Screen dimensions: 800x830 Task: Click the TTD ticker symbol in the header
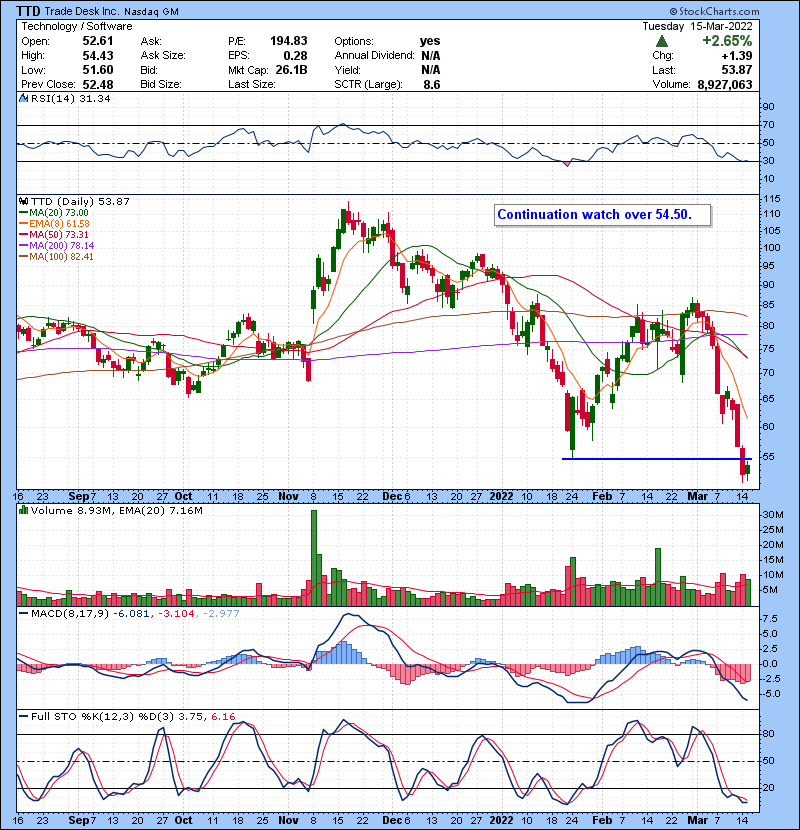[28, 11]
